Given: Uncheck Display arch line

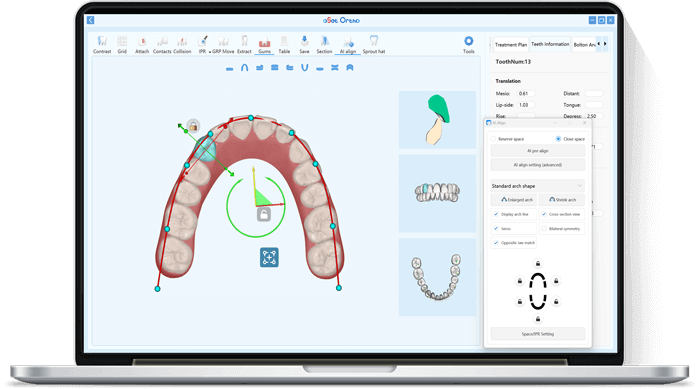Looking at the screenshot, I should click(496, 214).
